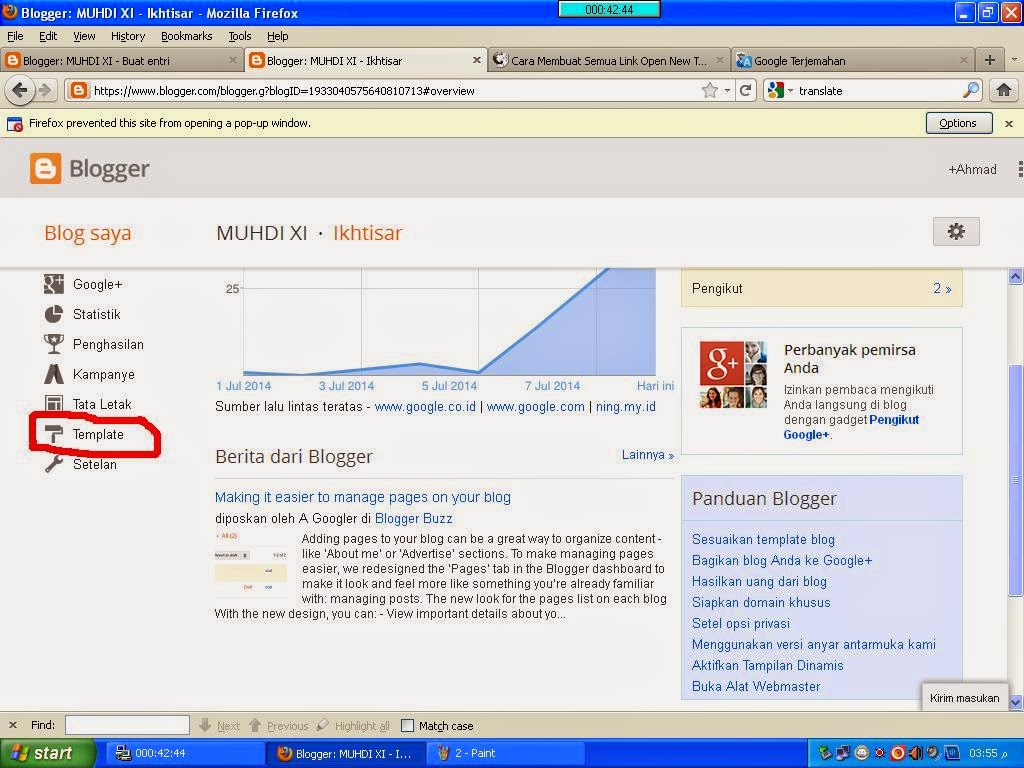
Task: Open Blogger Buzz link
Action: 413,519
